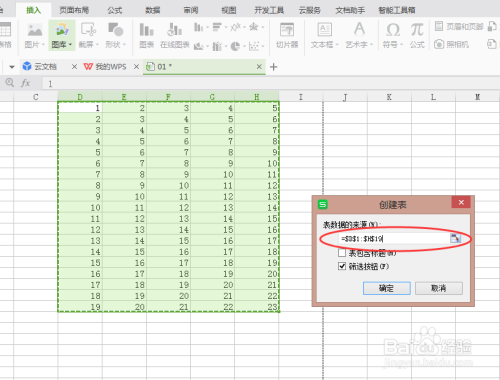
Task: Click the 形状 shapes icon
Action: (x=115, y=30)
